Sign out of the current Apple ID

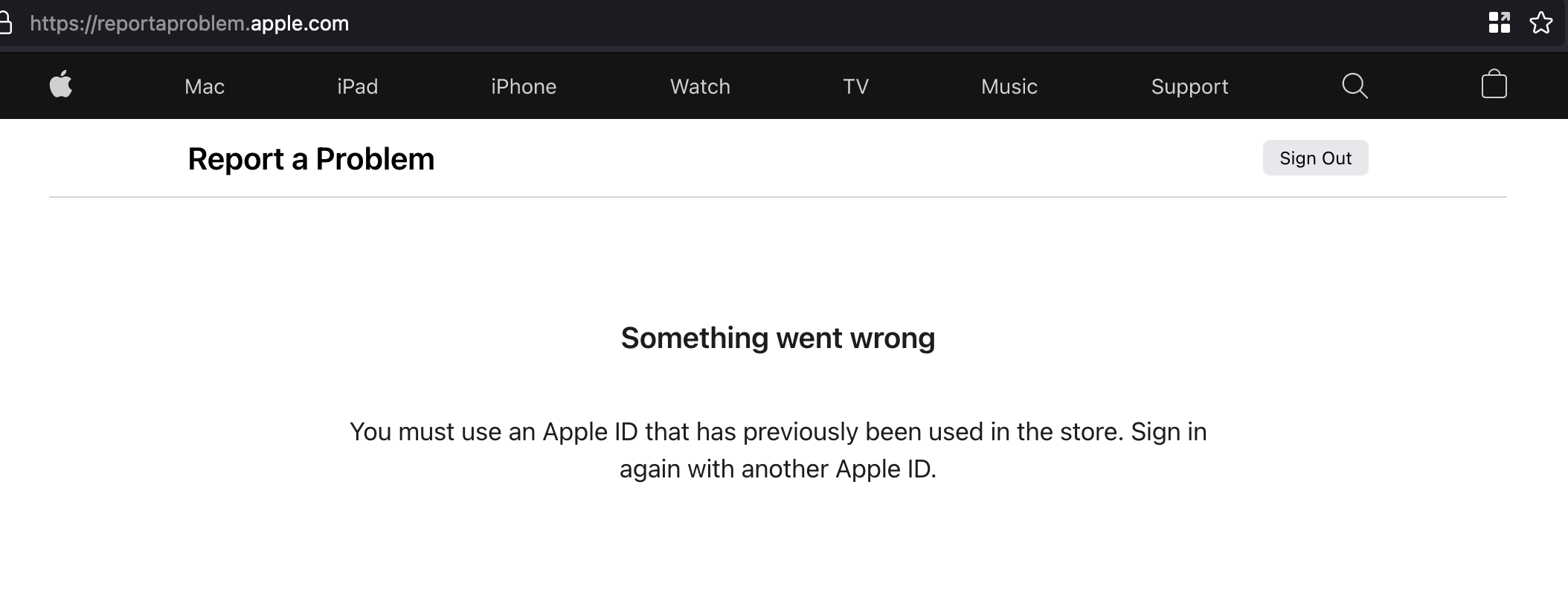pos(1315,158)
